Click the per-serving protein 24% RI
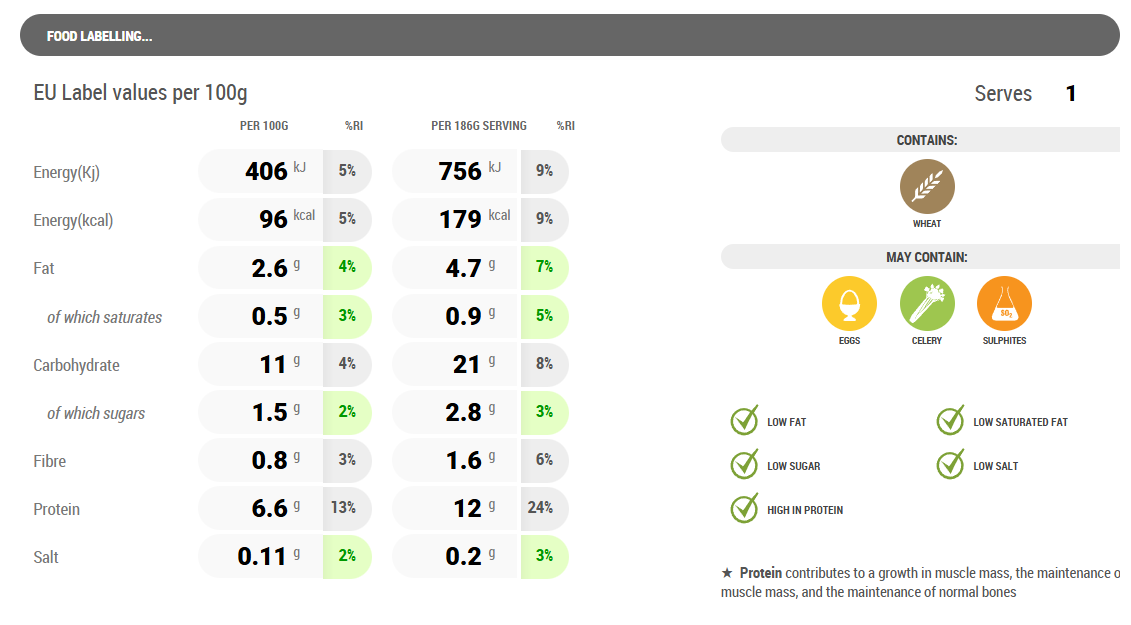The image size is (1131, 625). coord(541,508)
